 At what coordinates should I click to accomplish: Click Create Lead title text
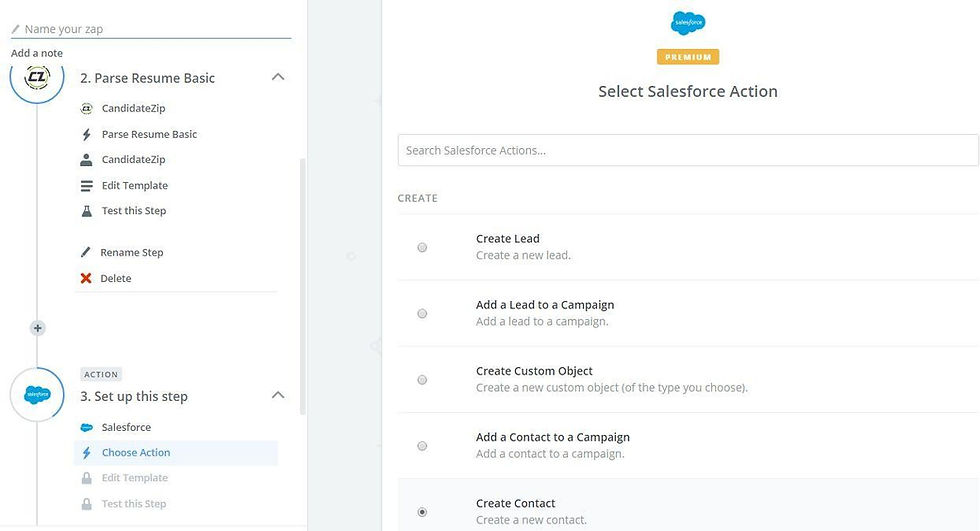click(508, 239)
